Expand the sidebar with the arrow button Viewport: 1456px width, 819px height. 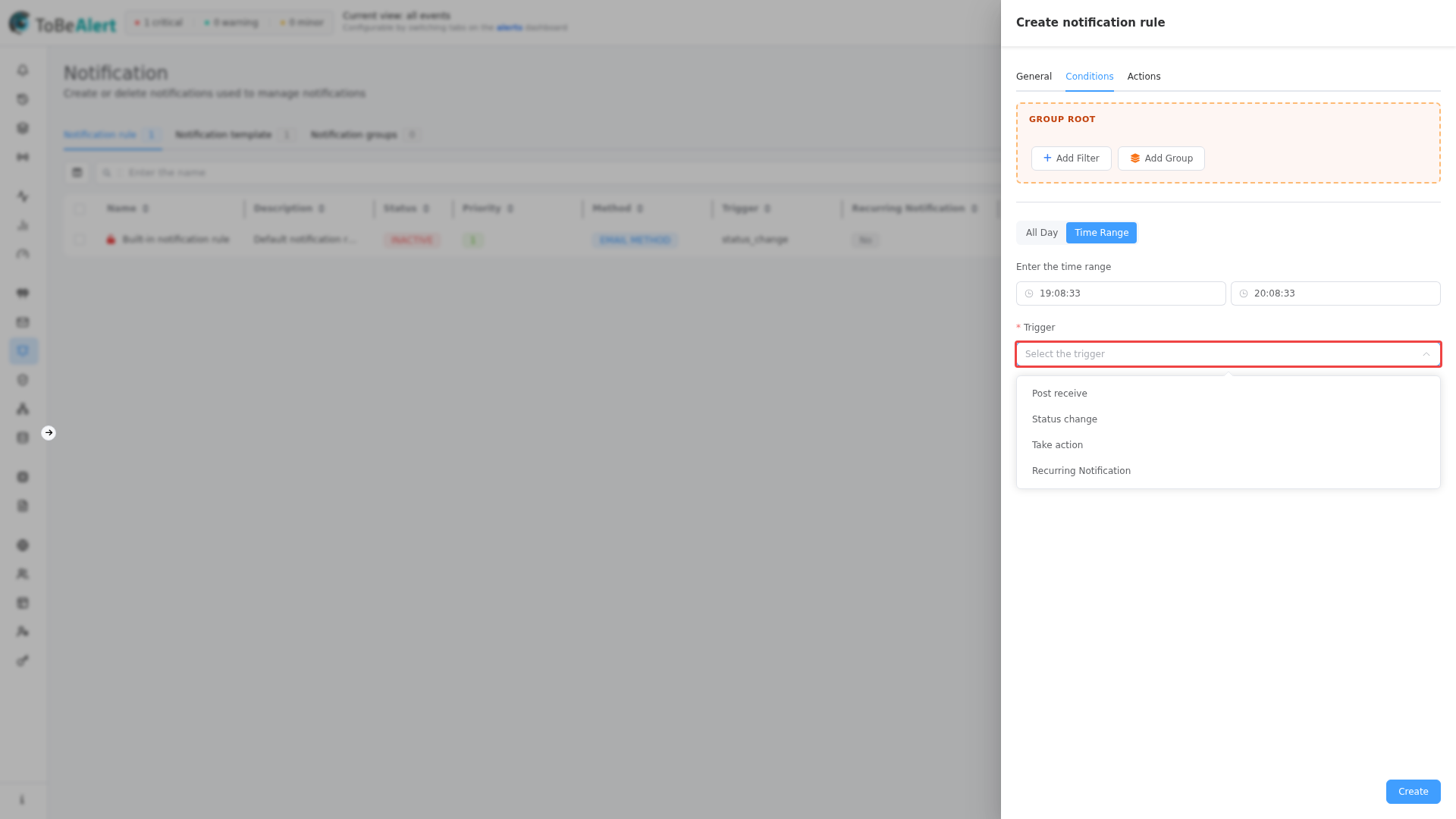point(49,433)
